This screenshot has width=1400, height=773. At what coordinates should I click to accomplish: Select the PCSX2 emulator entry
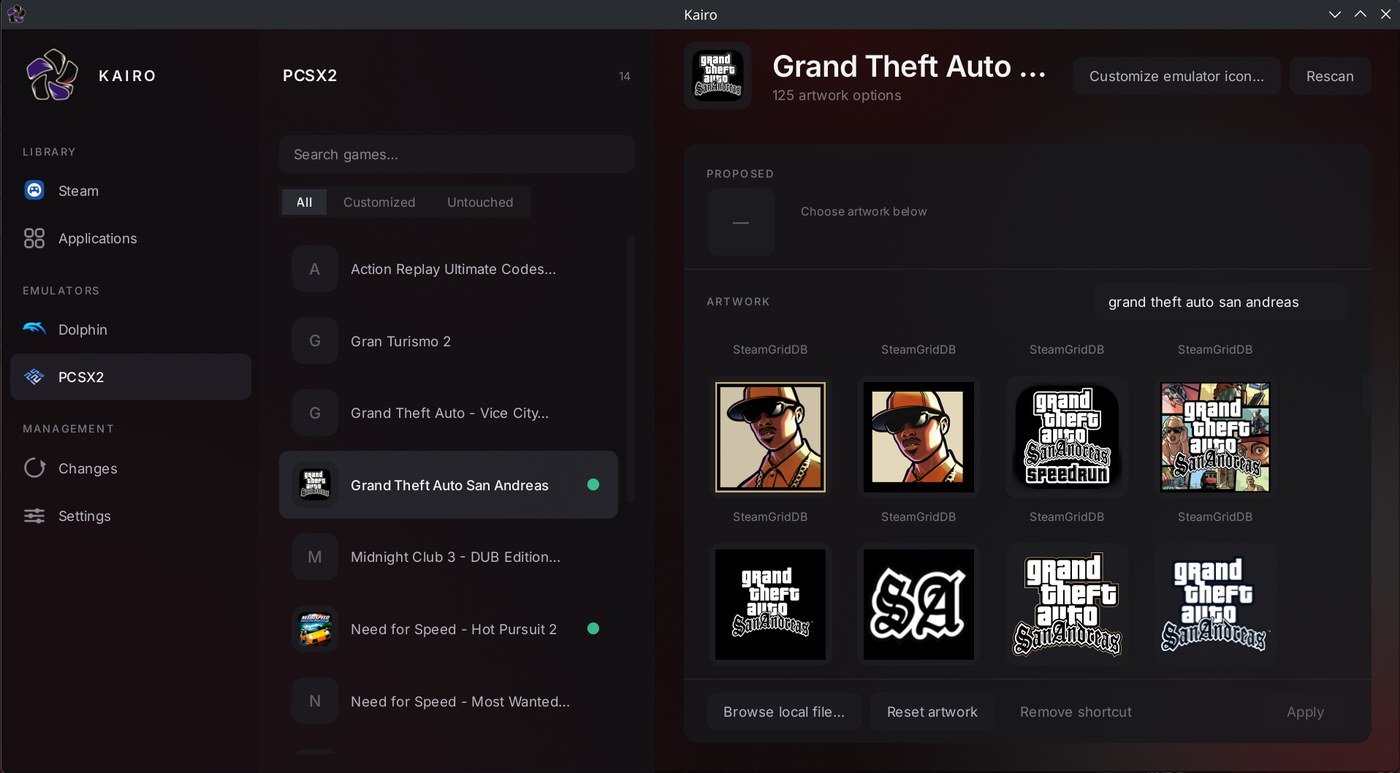click(131, 377)
